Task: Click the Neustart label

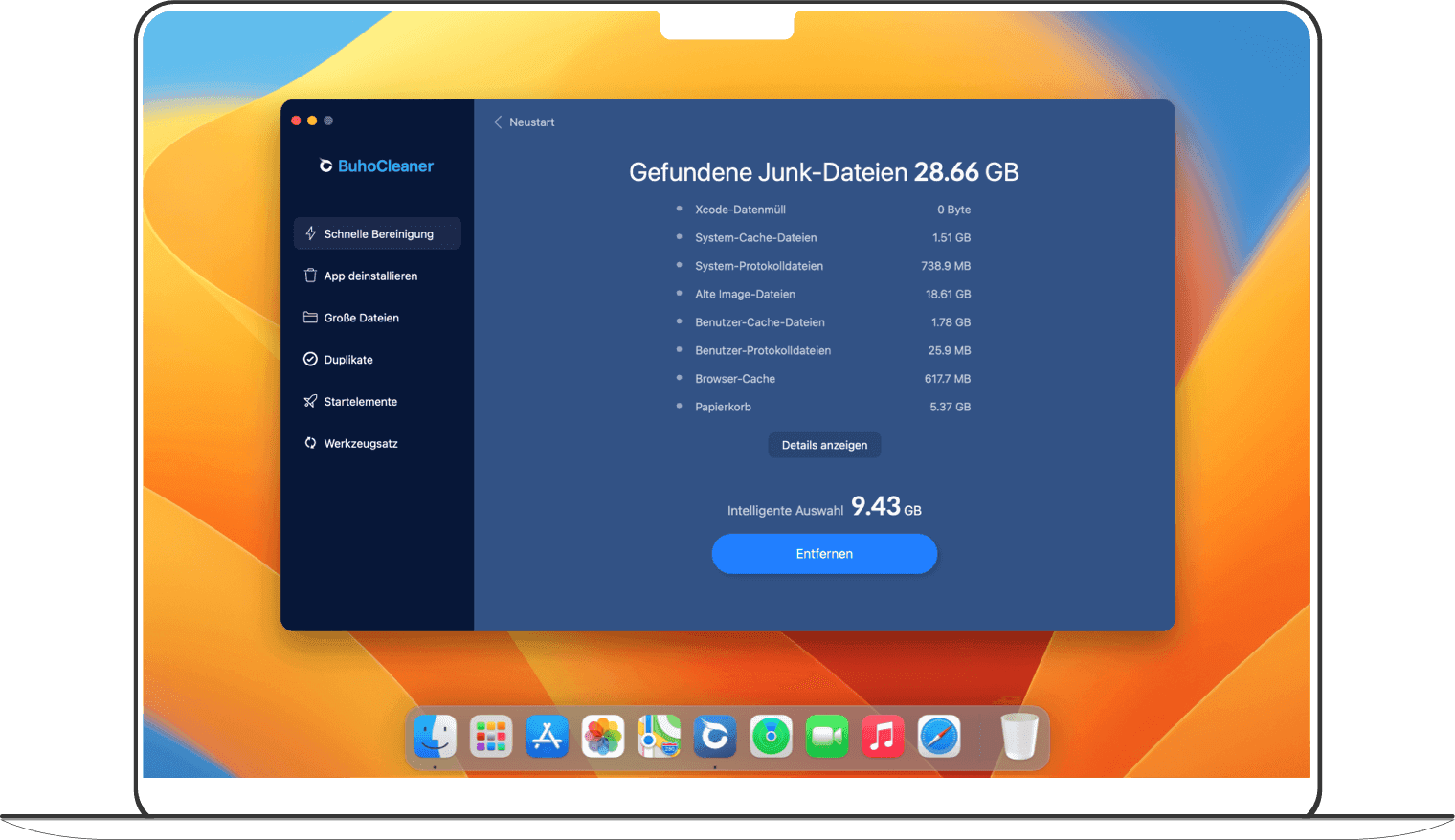Action: click(531, 122)
